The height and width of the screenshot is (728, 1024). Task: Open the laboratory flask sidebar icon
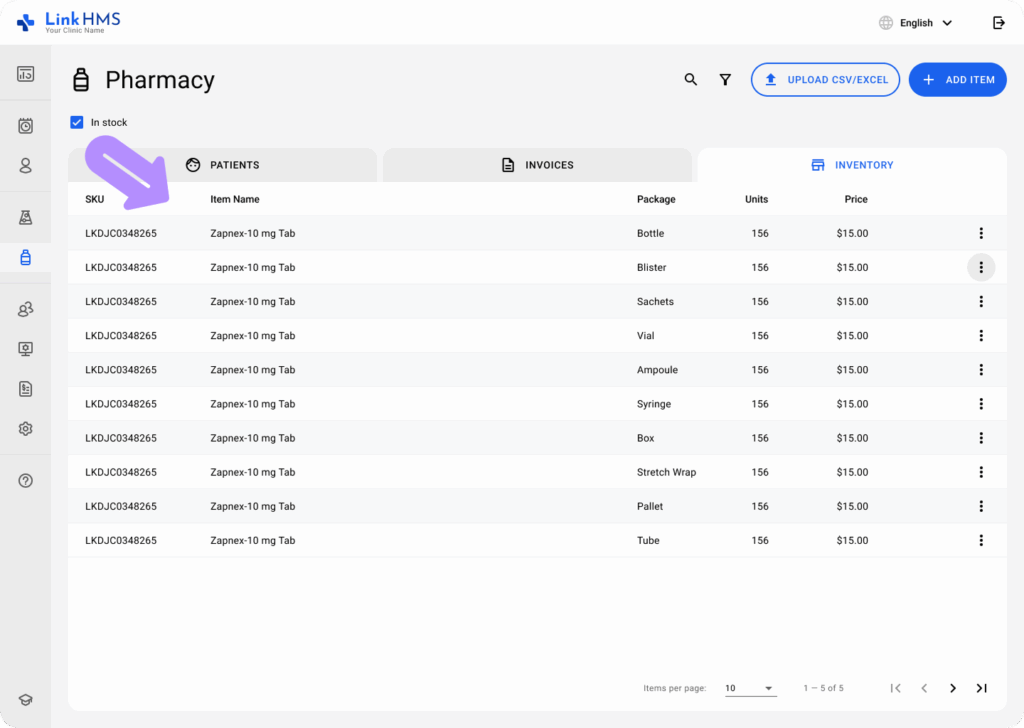[x=25, y=217]
